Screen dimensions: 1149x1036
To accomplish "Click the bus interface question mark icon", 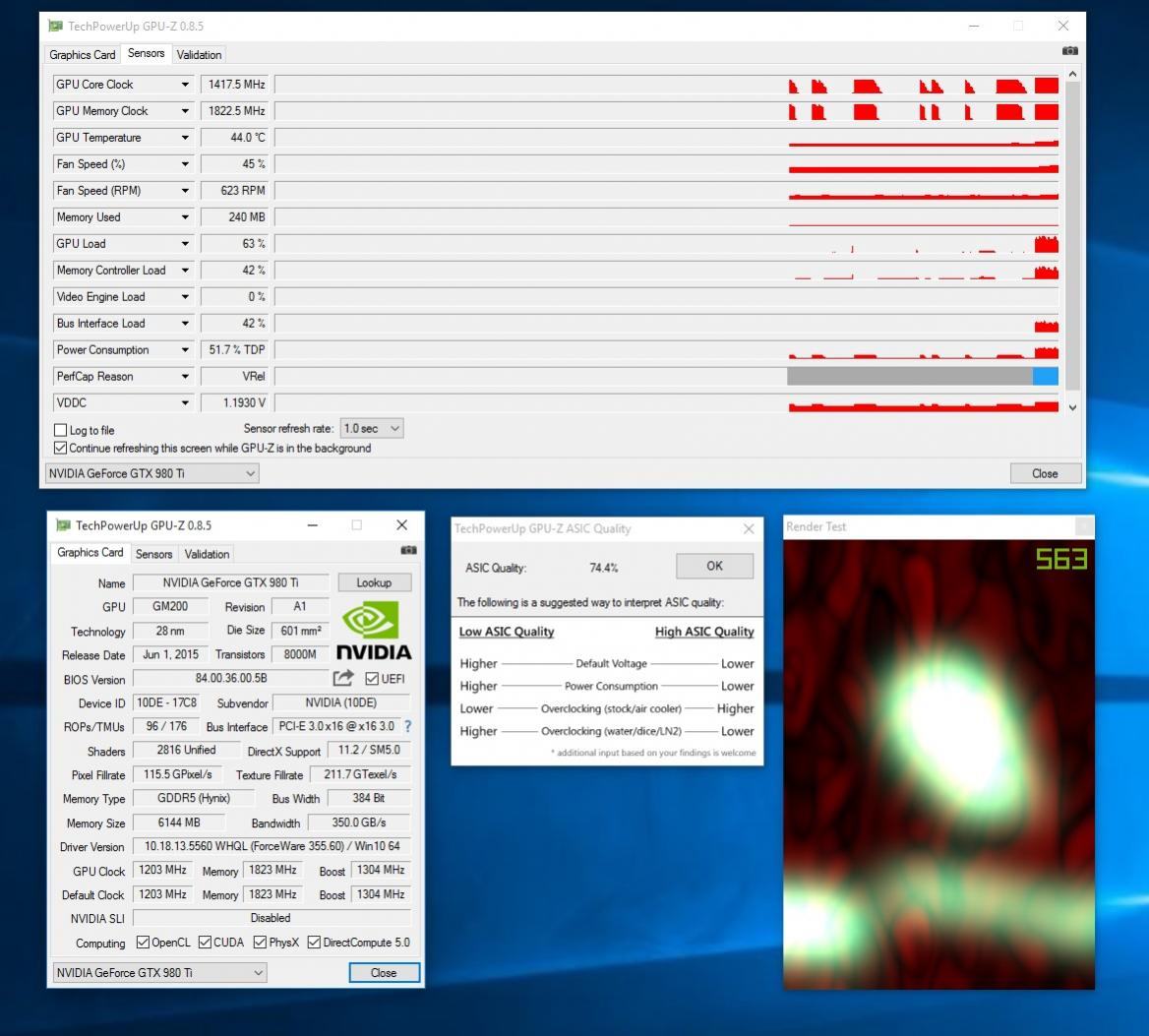I will [408, 726].
